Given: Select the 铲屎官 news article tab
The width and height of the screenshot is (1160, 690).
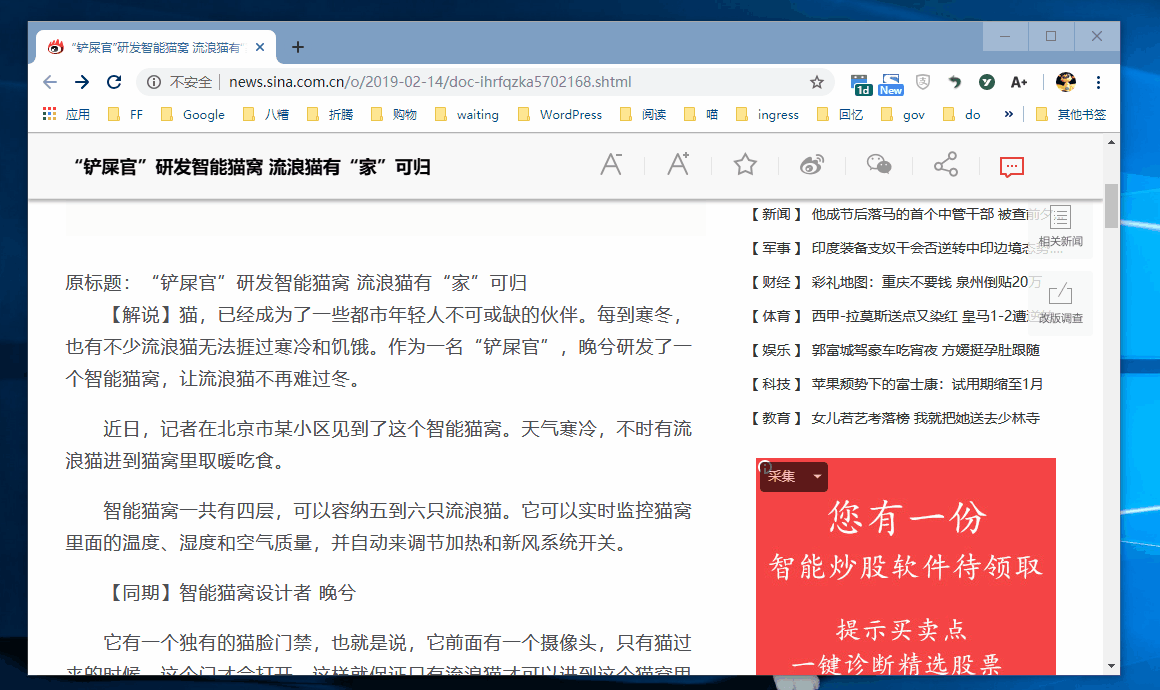Looking at the screenshot, I should tap(150, 46).
